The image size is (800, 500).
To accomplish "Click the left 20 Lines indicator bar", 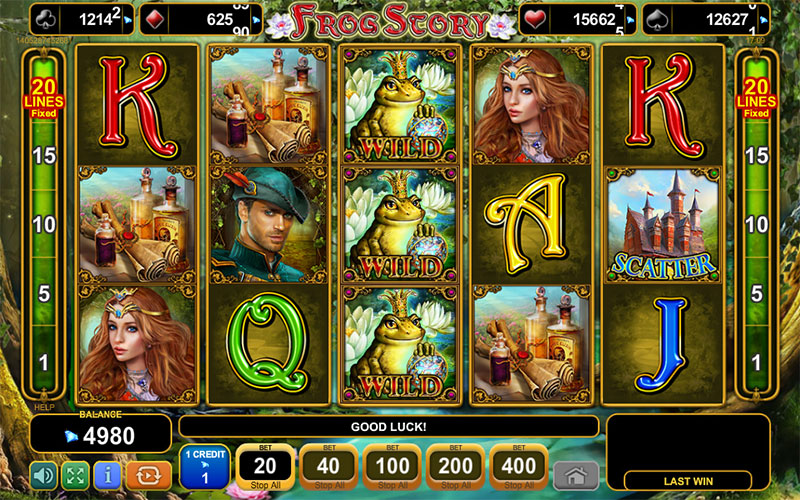I will [44, 224].
